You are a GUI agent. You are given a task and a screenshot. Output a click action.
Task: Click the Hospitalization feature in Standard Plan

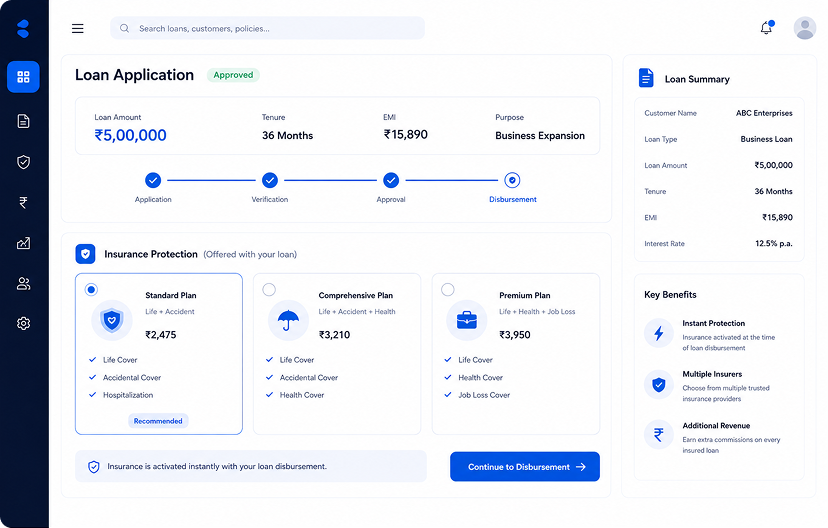click(x=128, y=395)
